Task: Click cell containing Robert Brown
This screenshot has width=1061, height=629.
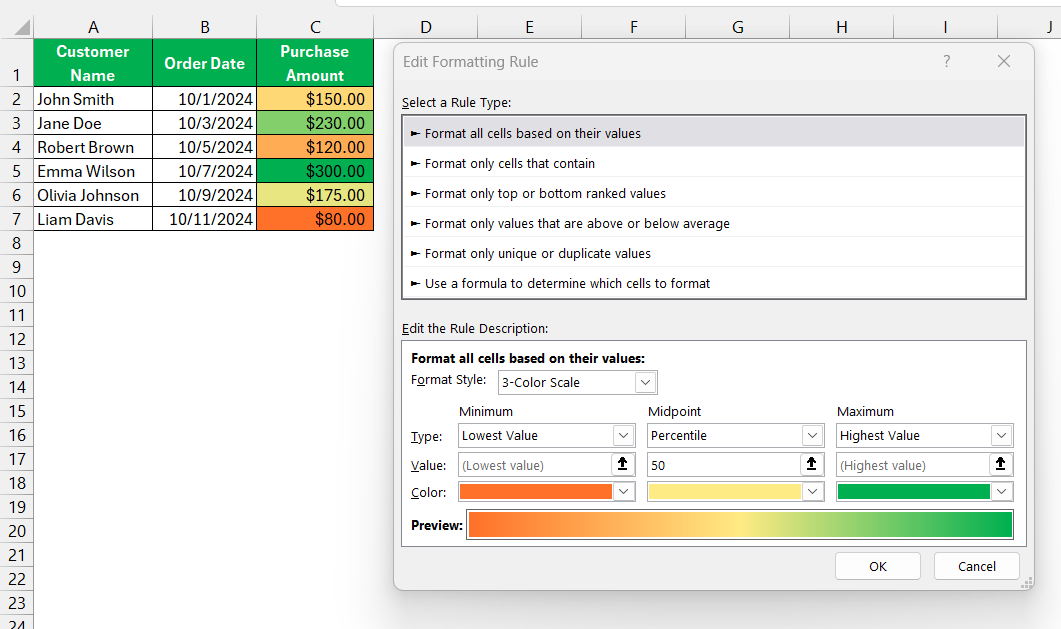Action: [x=93, y=147]
